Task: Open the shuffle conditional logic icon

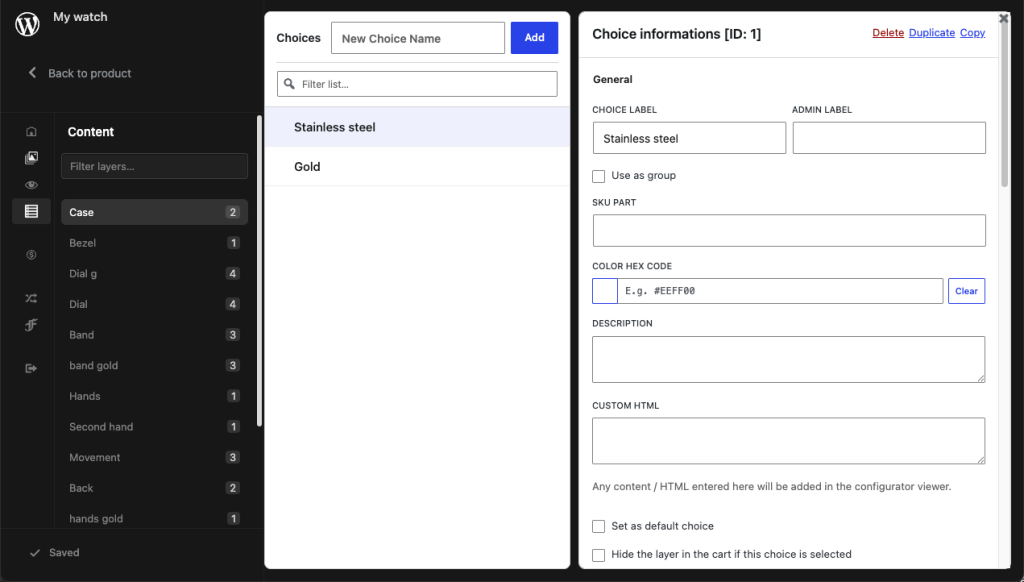Action: coord(31,299)
